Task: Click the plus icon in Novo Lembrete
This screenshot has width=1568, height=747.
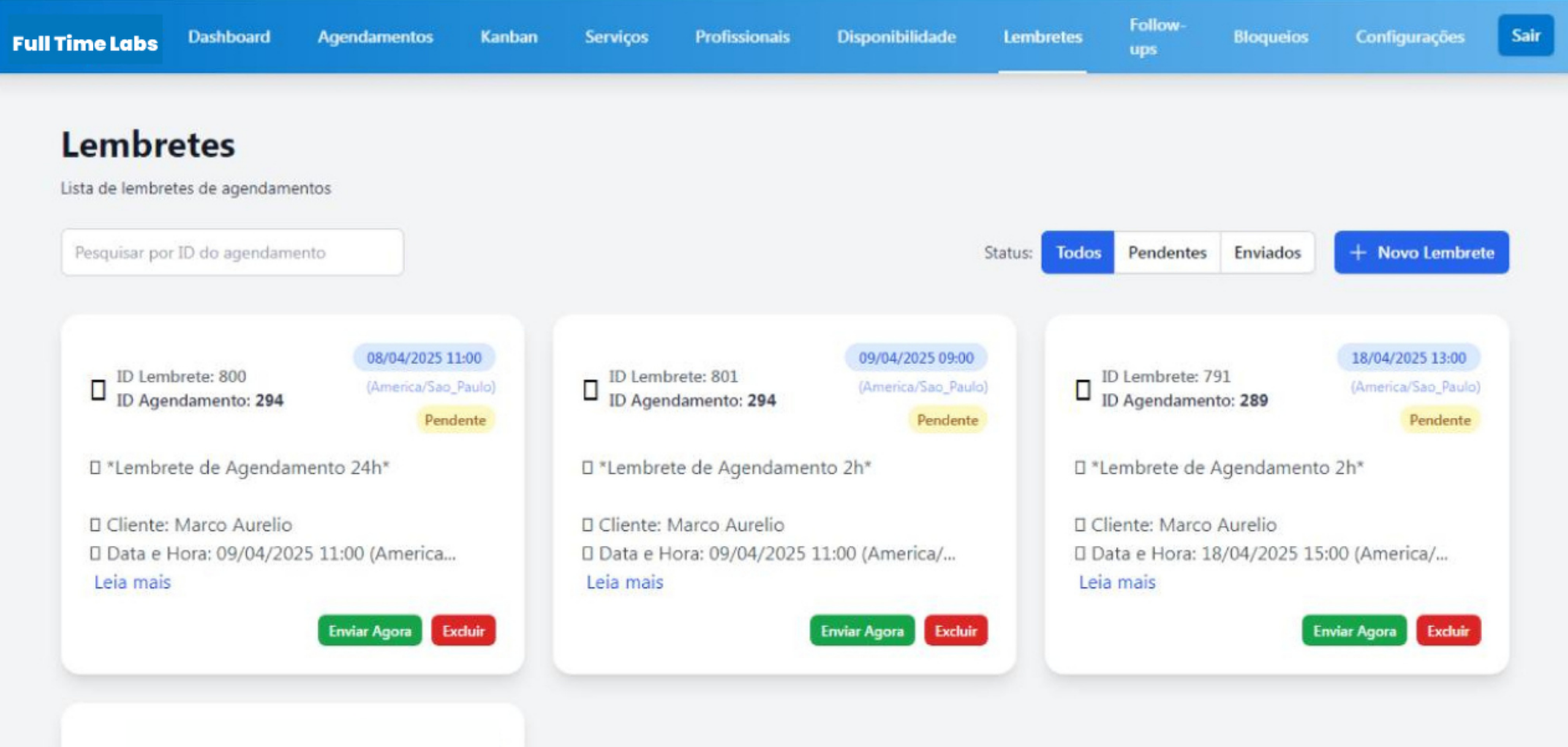Action: coord(1358,252)
